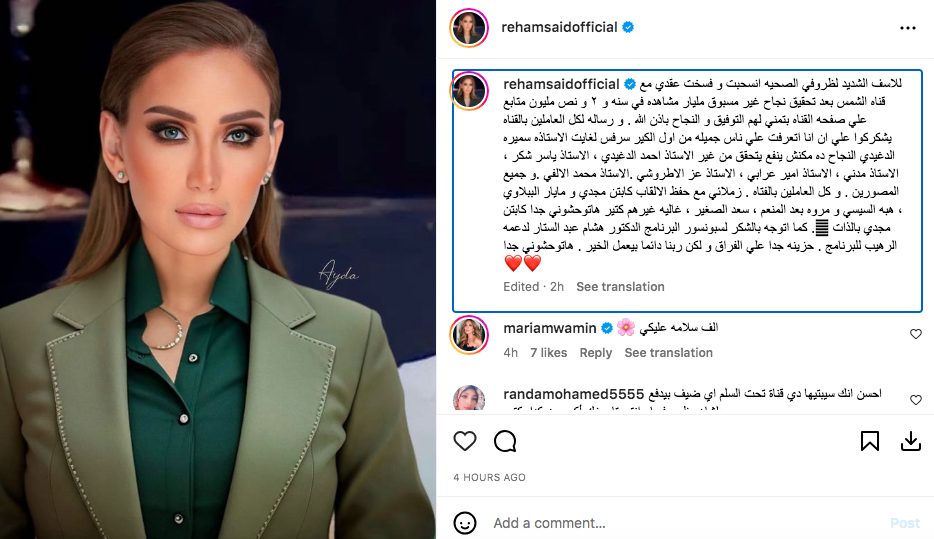Download the post using the download arrow icon
The height and width of the screenshot is (539, 934).
coord(910,441)
